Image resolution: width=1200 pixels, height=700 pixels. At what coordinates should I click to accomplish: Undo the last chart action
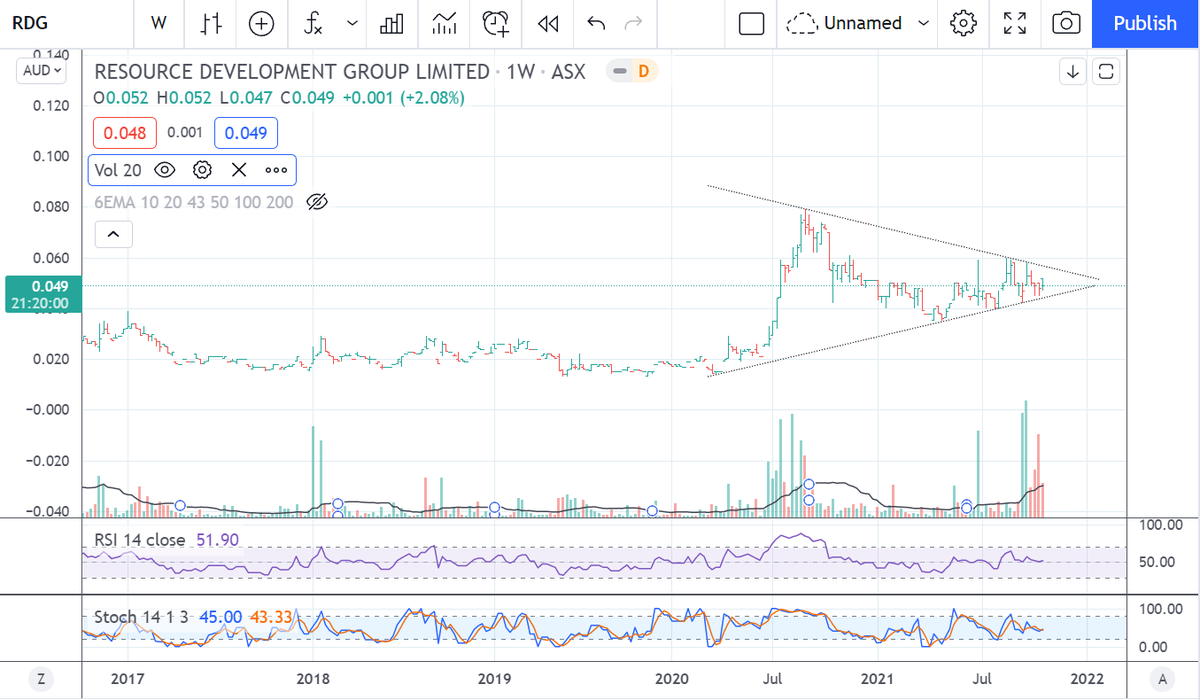coord(596,23)
